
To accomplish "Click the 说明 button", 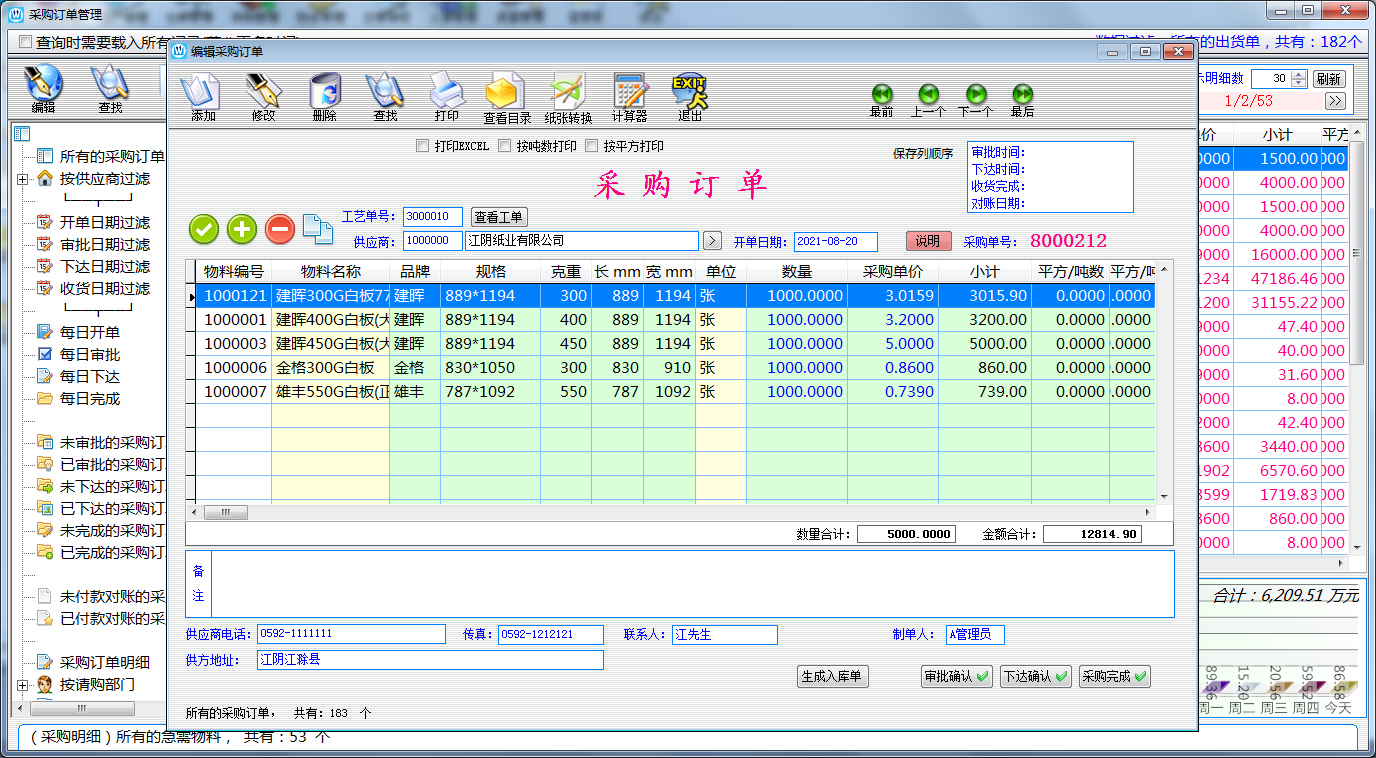I will tap(928, 241).
